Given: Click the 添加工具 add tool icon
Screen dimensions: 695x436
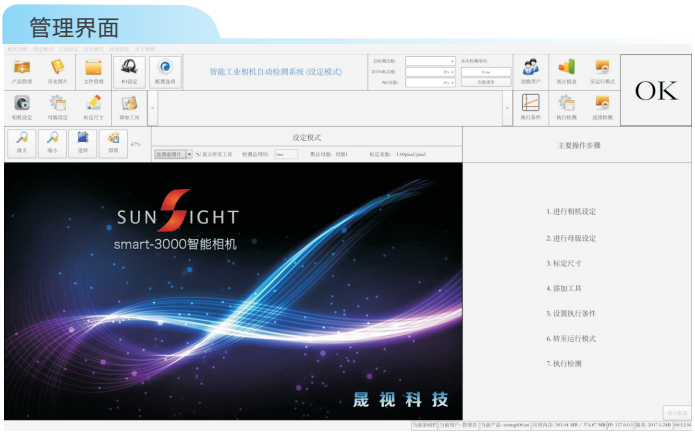Looking at the screenshot, I should coord(129,106).
